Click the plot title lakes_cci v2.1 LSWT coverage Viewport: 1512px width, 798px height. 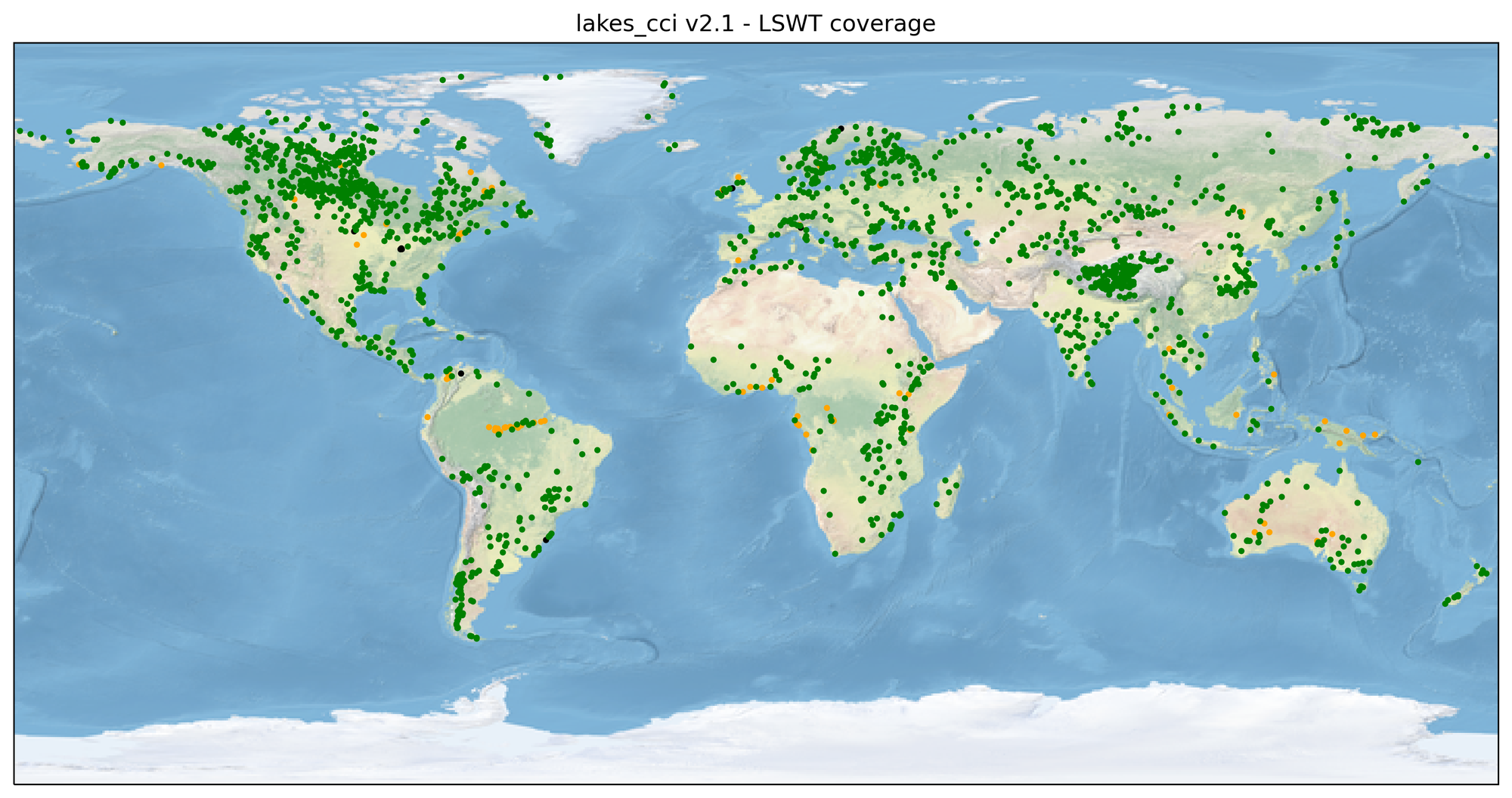(755, 23)
